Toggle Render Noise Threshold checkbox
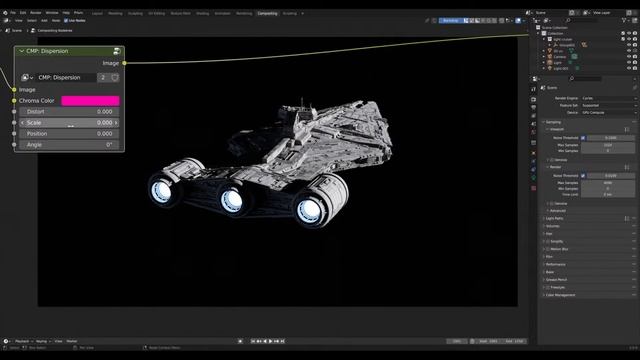The height and width of the screenshot is (360, 640). point(583,176)
